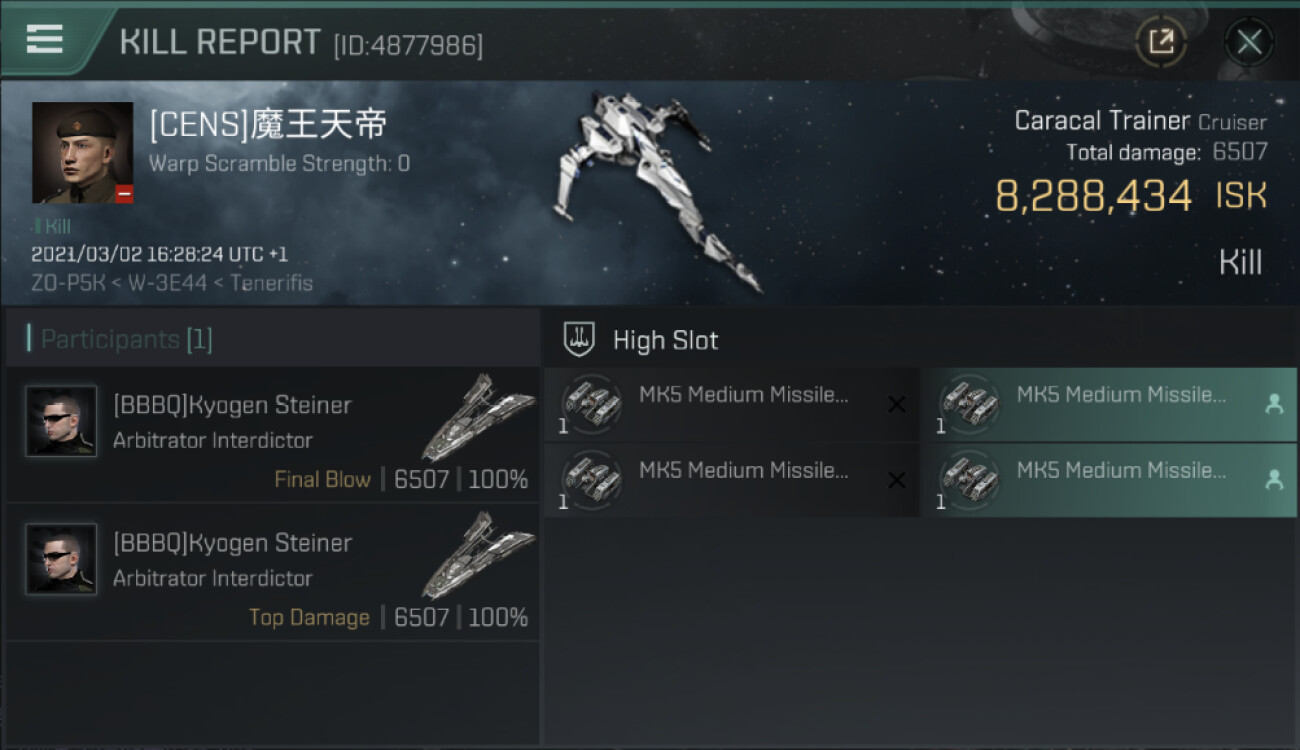
Task: Click the share kill report icon
Action: pyautogui.click(x=1161, y=42)
